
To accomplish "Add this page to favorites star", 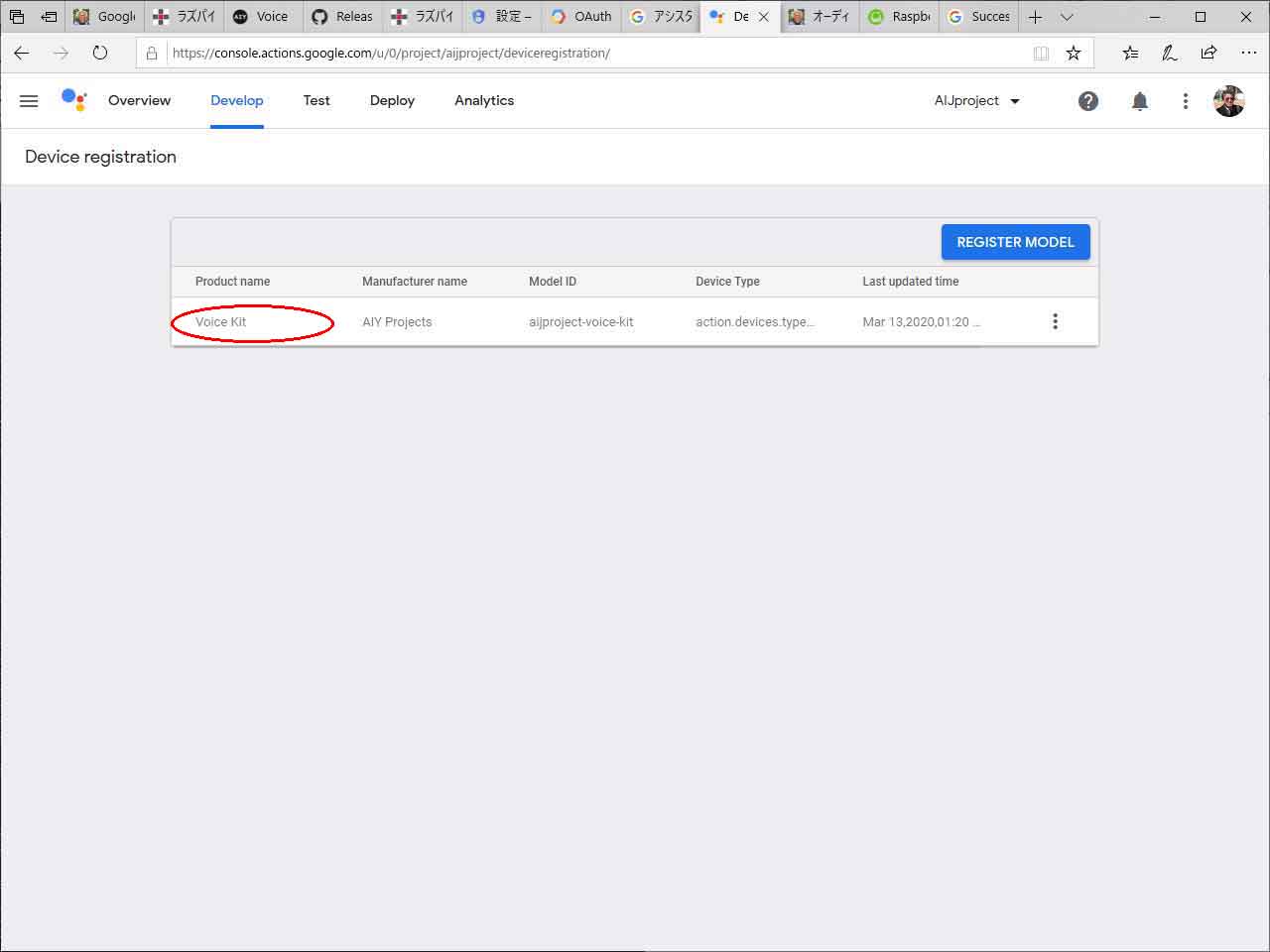I will (1074, 54).
